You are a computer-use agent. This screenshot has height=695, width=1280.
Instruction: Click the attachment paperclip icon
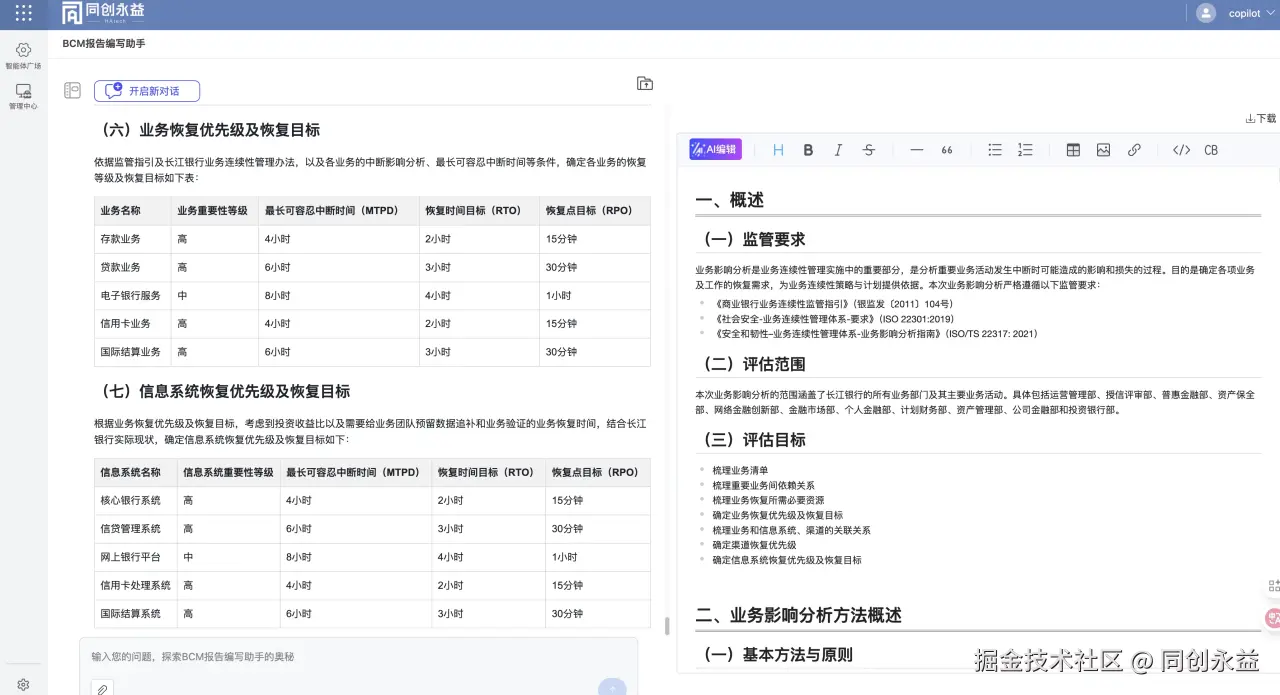tap(102, 688)
